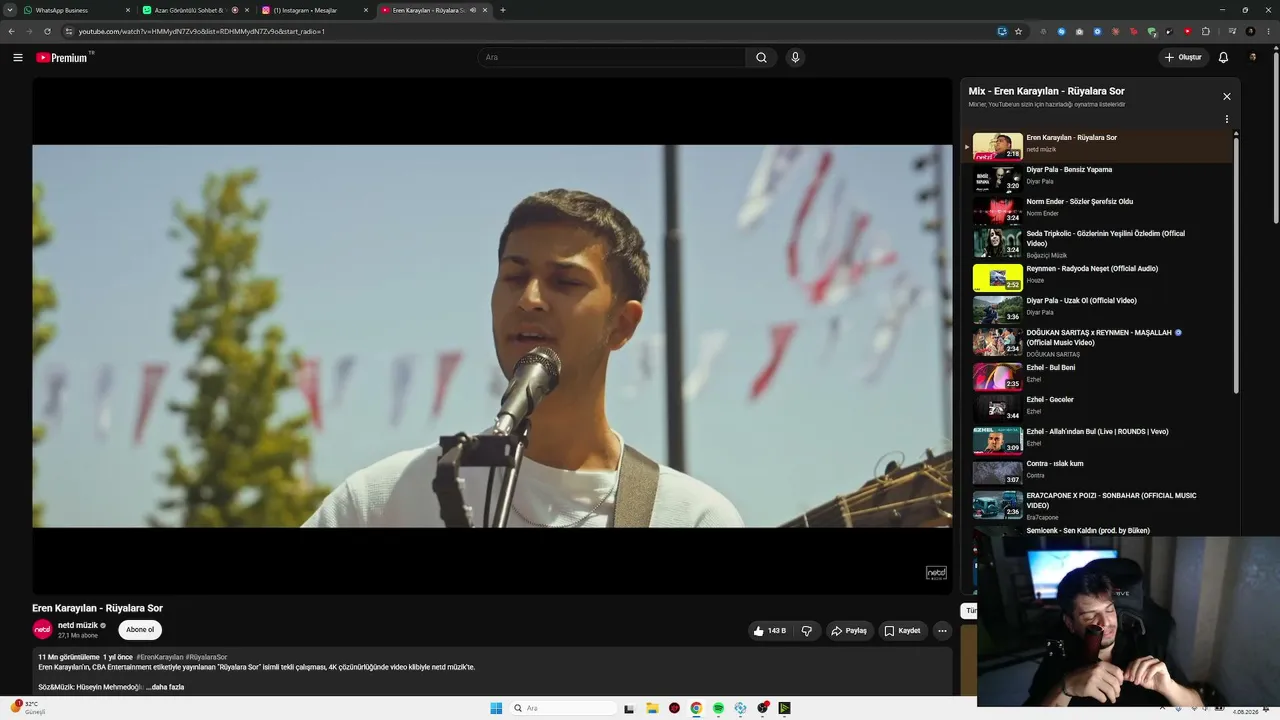Open the YouTube account avatar menu
Viewport: 1280px width, 720px height.
[1253, 58]
